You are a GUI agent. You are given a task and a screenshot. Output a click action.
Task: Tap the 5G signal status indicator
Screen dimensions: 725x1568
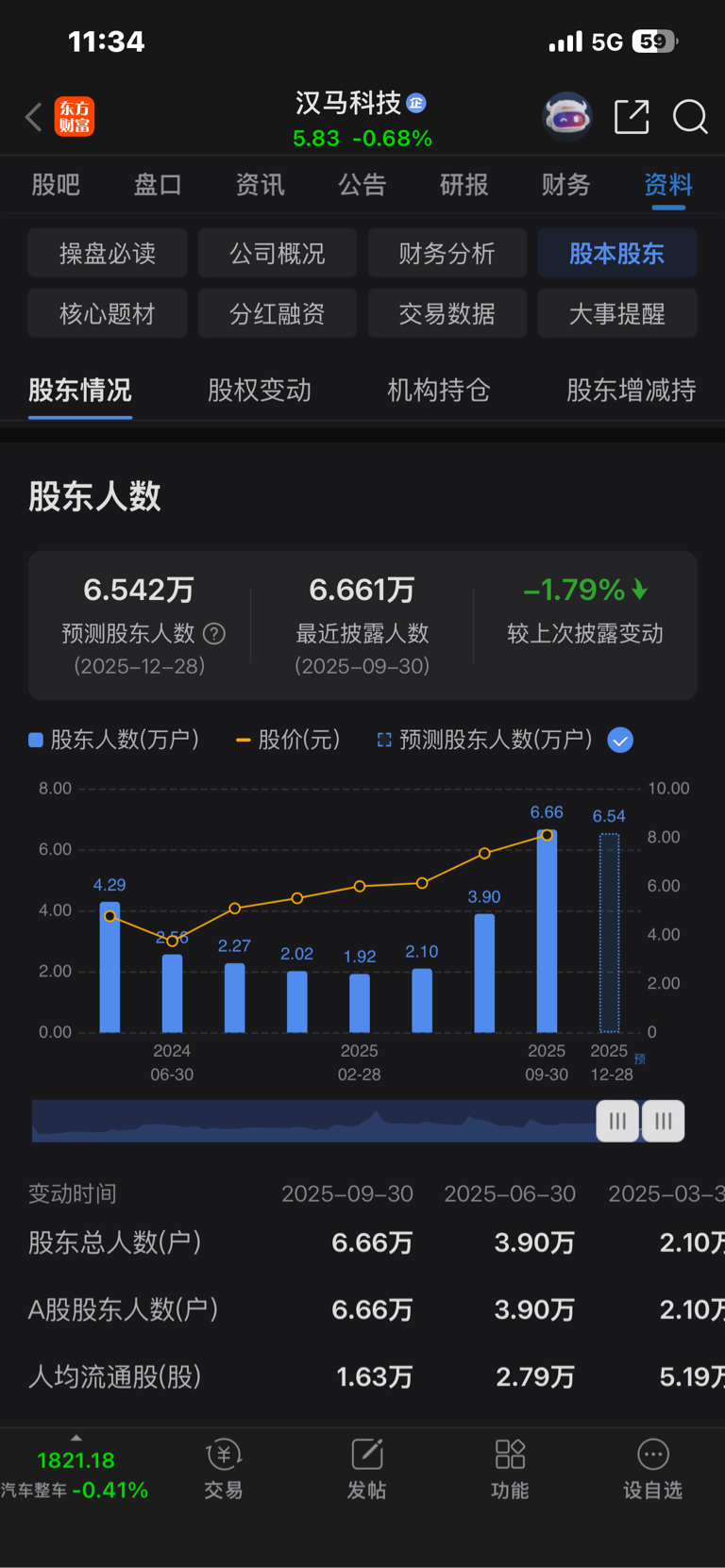(x=607, y=42)
